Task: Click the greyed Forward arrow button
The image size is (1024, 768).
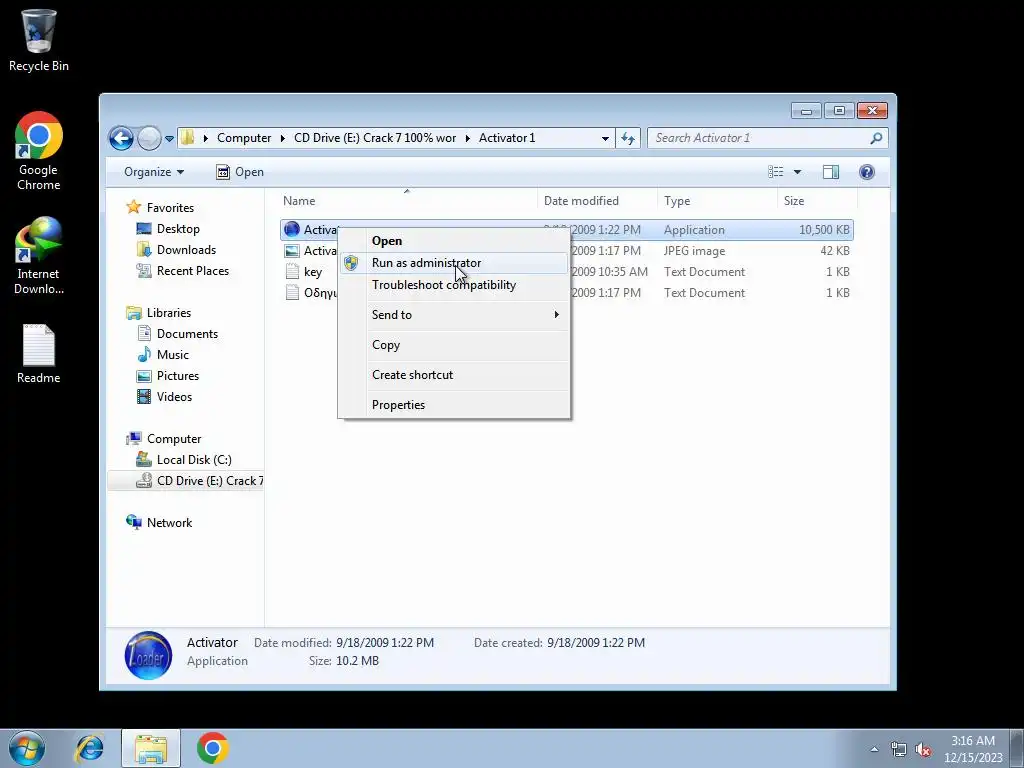Action: (149, 138)
